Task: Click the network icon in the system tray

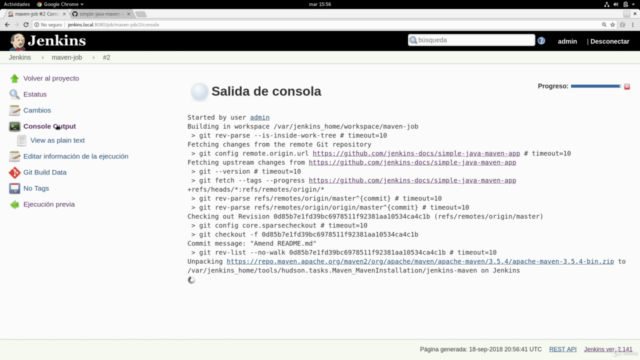Action: (x=607, y=4)
